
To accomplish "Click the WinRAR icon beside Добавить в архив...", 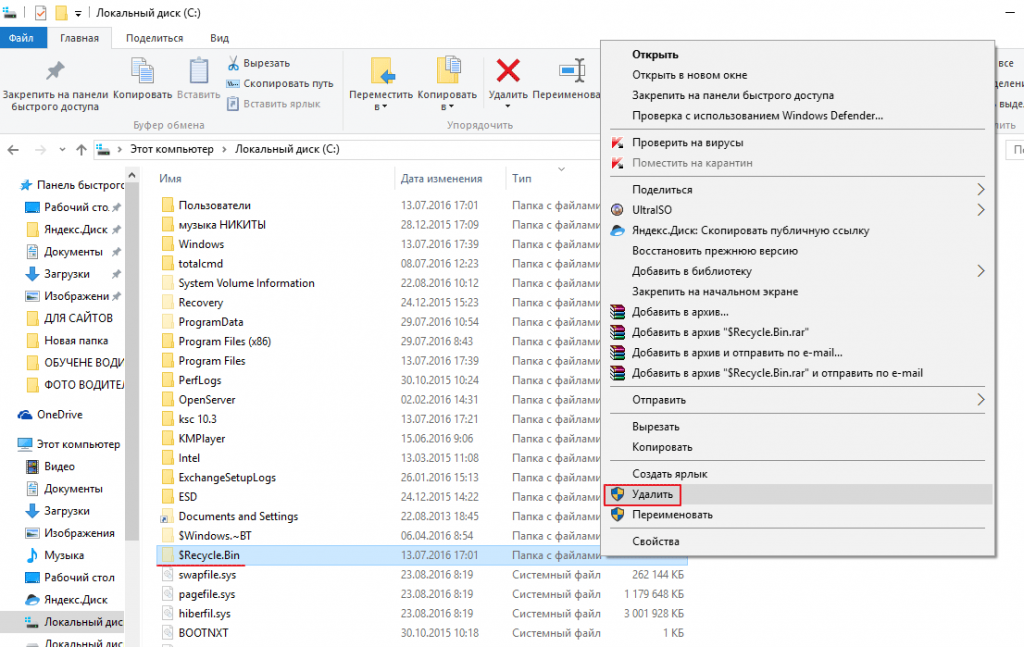I will tap(617, 312).
